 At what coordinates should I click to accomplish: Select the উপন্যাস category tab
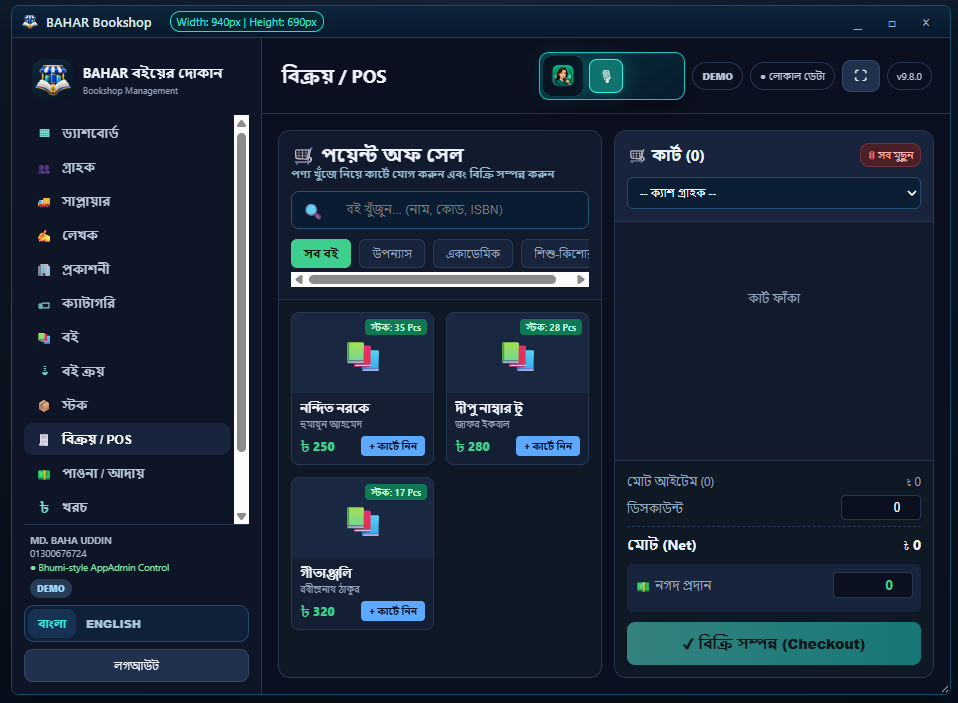392,253
